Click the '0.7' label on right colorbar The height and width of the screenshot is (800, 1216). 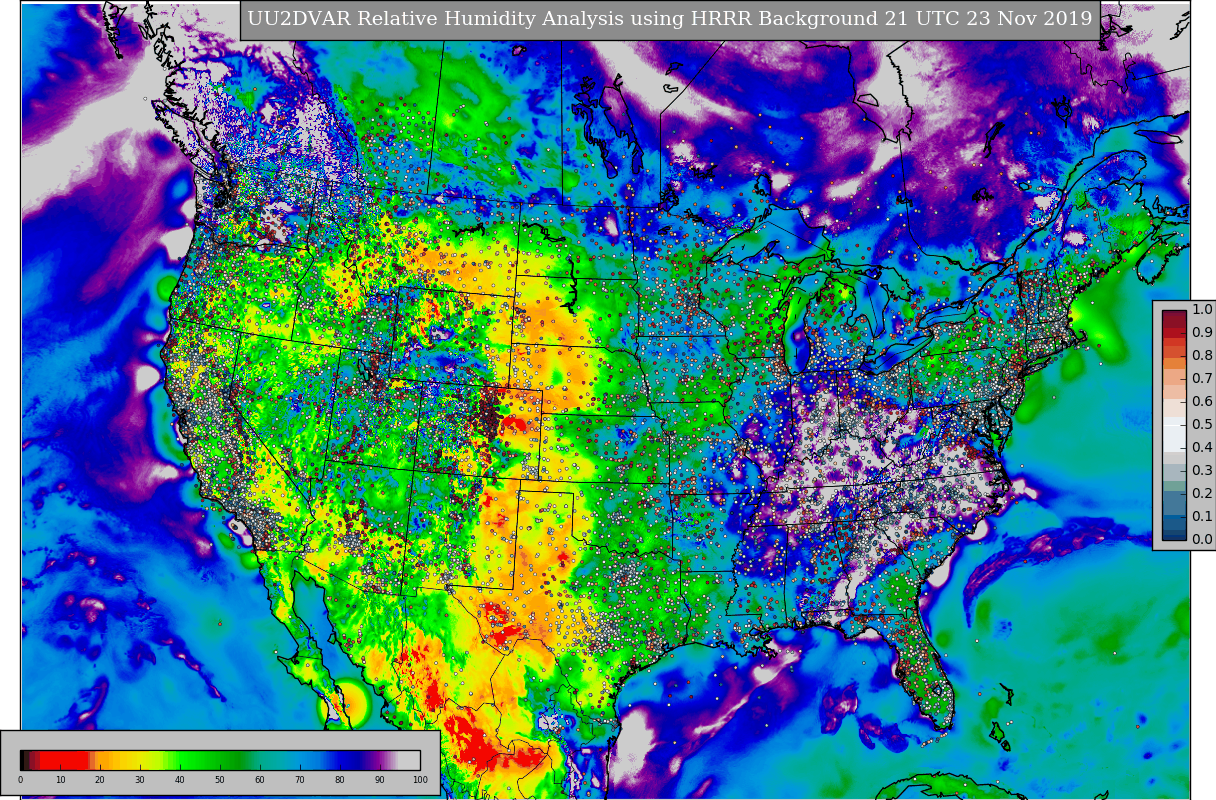1202,378
